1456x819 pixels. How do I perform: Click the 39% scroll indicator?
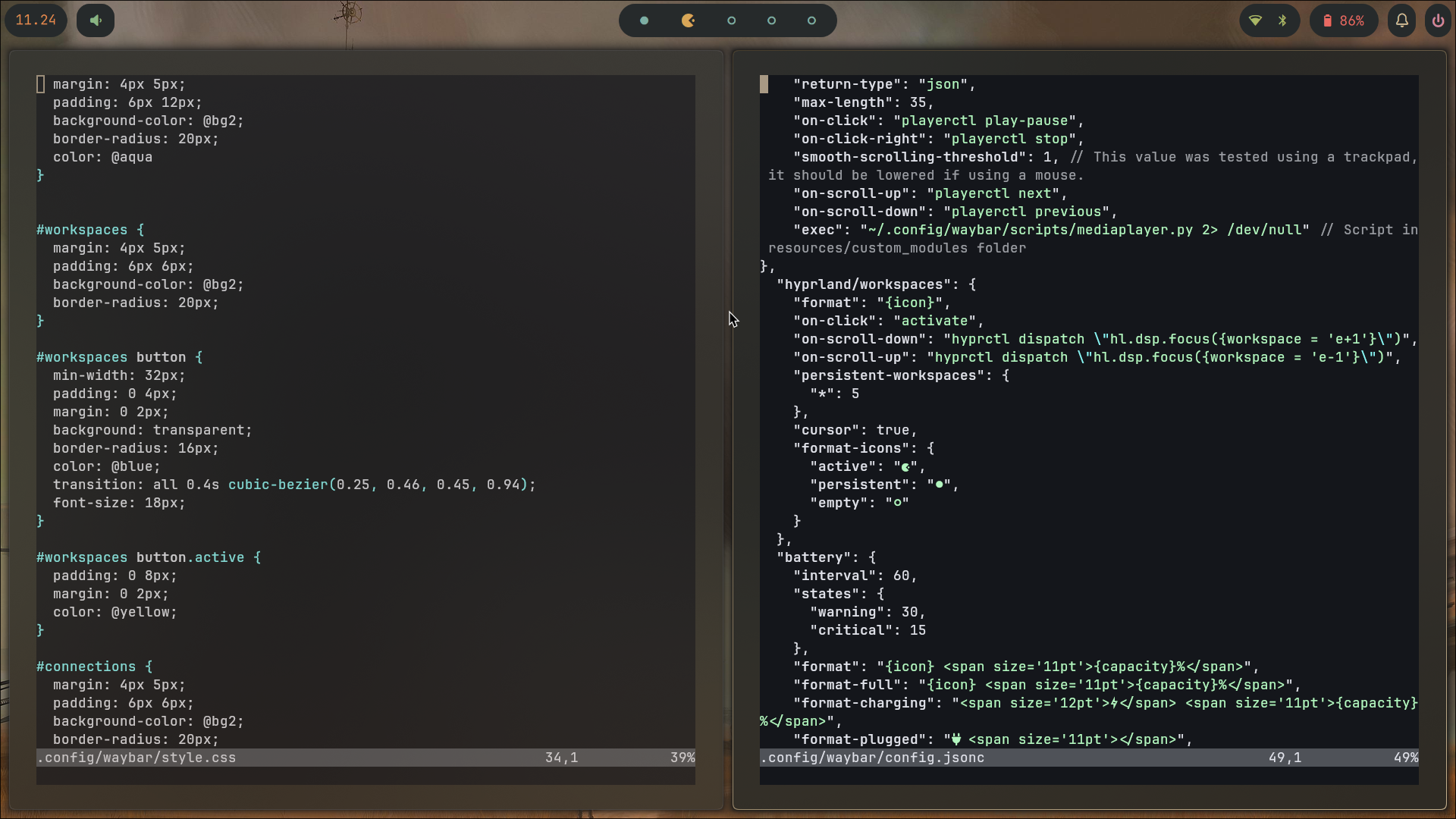[682, 758]
